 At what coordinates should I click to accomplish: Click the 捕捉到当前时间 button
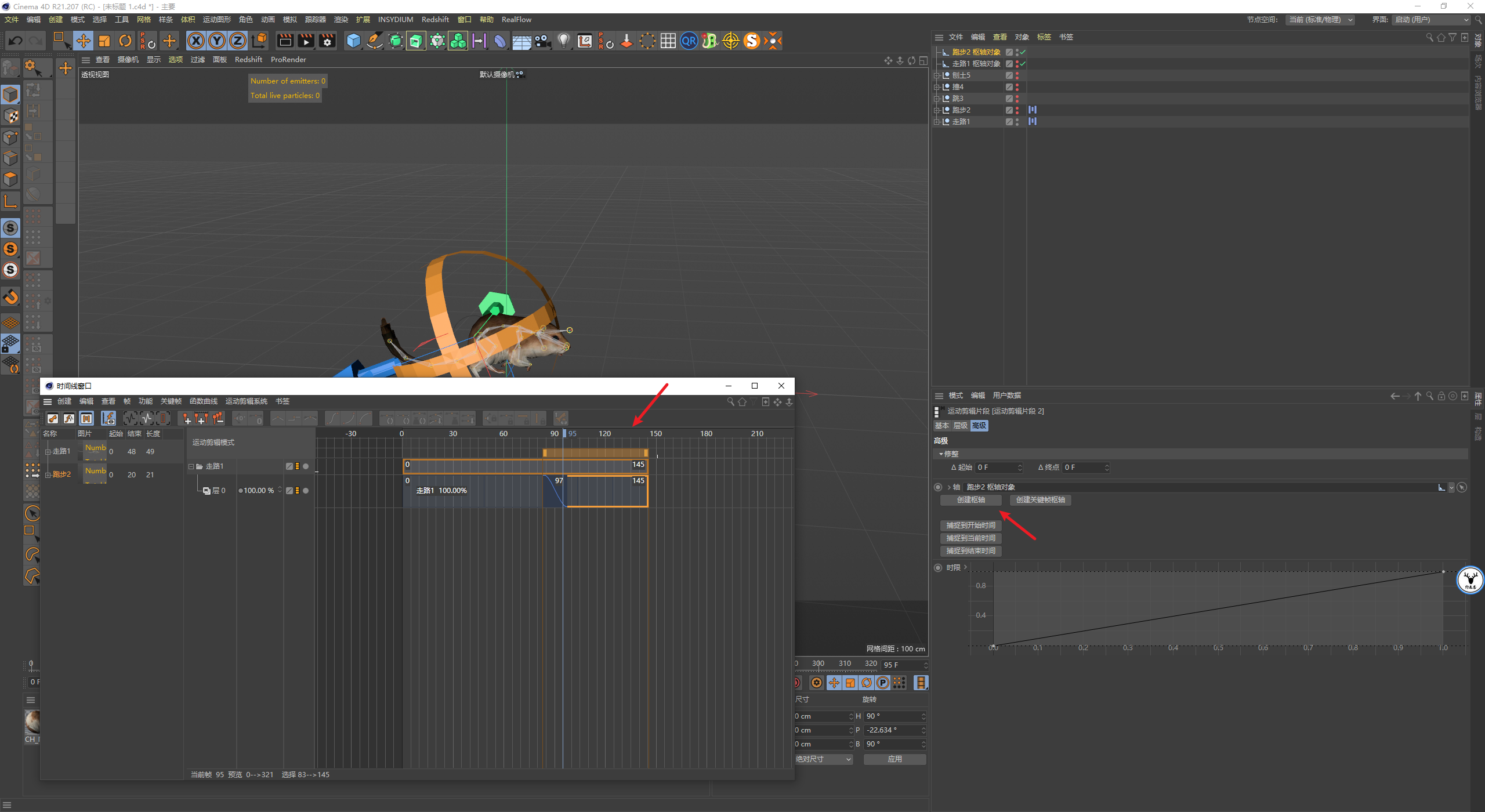pyautogui.click(x=970, y=538)
